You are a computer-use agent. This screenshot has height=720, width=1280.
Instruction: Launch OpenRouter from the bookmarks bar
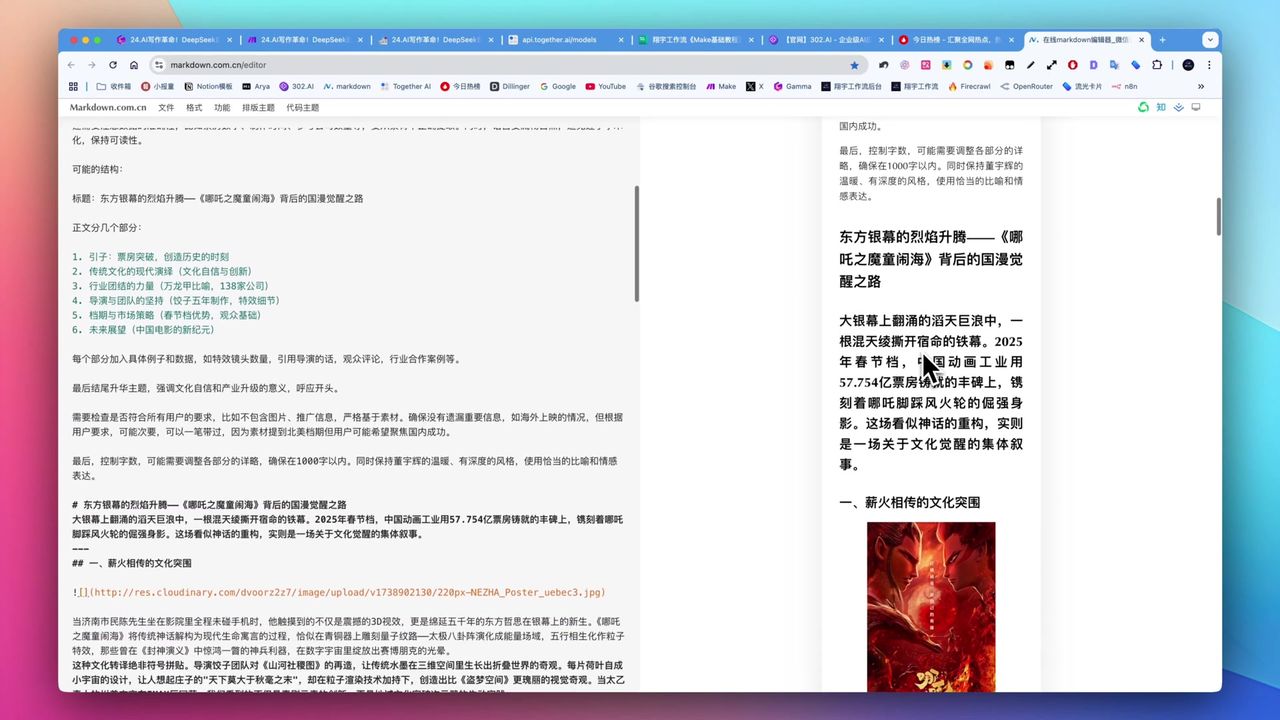(x=1030, y=86)
